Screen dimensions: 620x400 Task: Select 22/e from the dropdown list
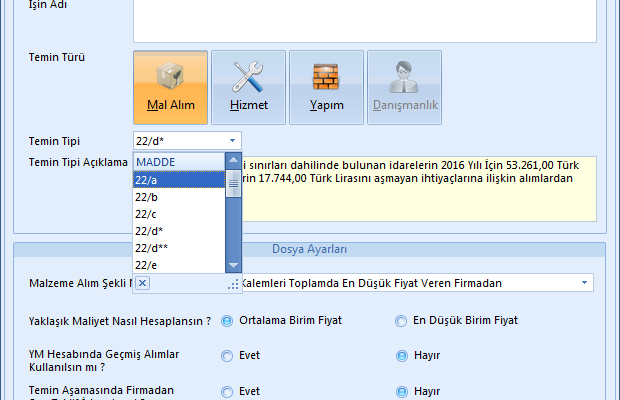coord(180,265)
